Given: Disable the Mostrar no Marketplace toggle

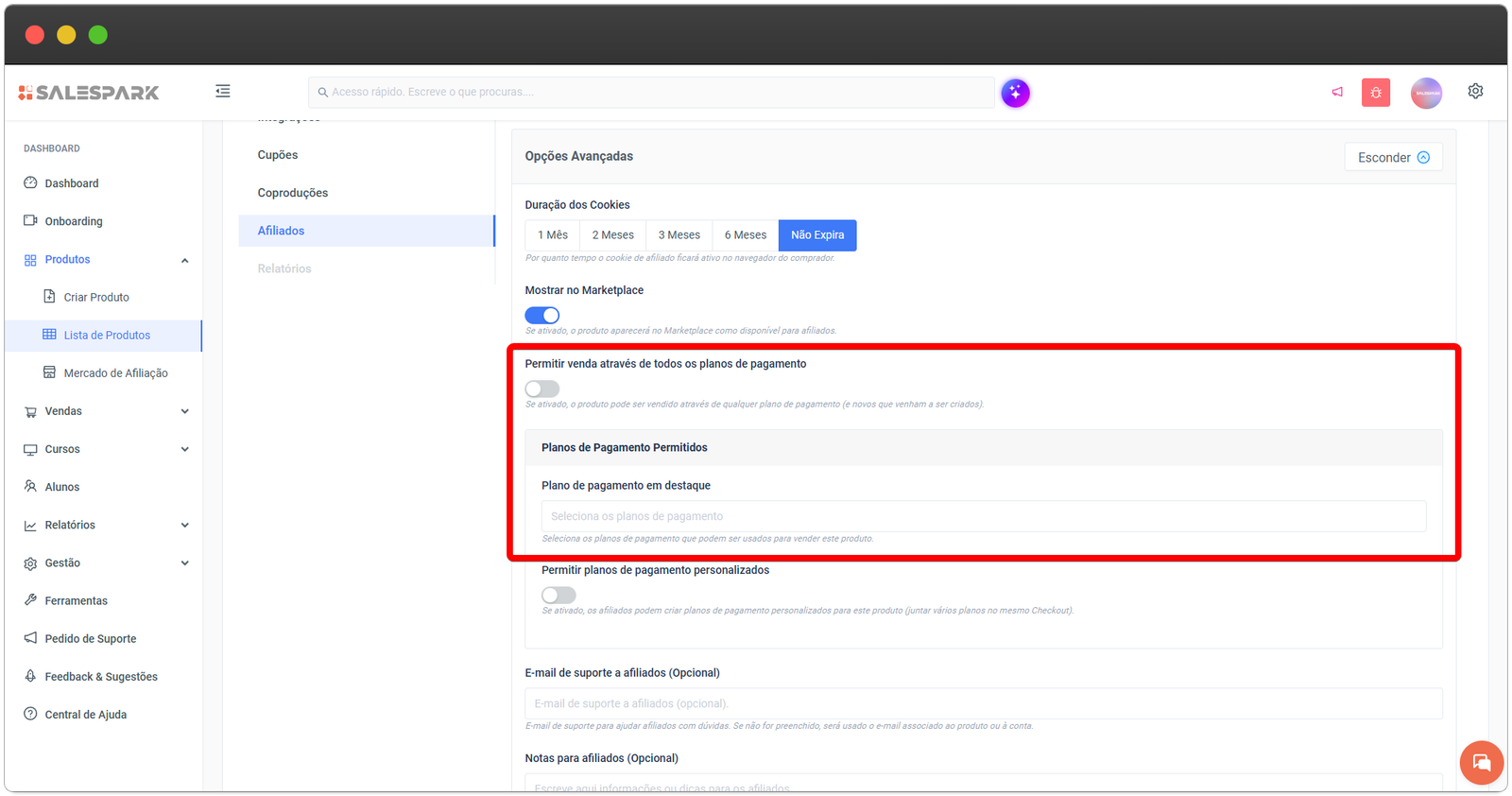Looking at the screenshot, I should (x=542, y=316).
